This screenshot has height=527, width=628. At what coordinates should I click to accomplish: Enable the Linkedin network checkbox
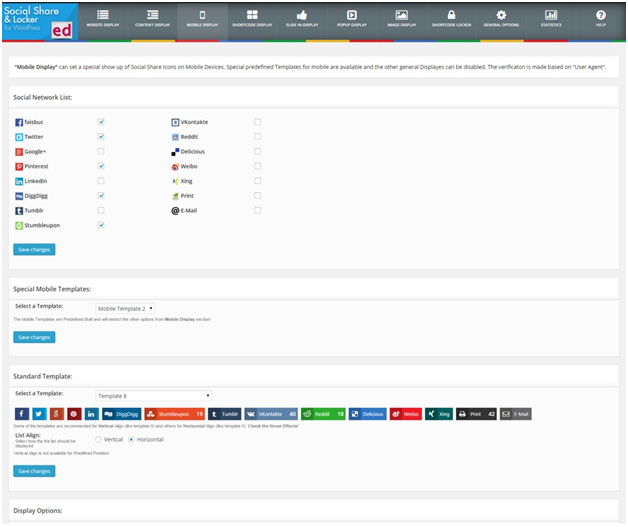click(x=101, y=181)
